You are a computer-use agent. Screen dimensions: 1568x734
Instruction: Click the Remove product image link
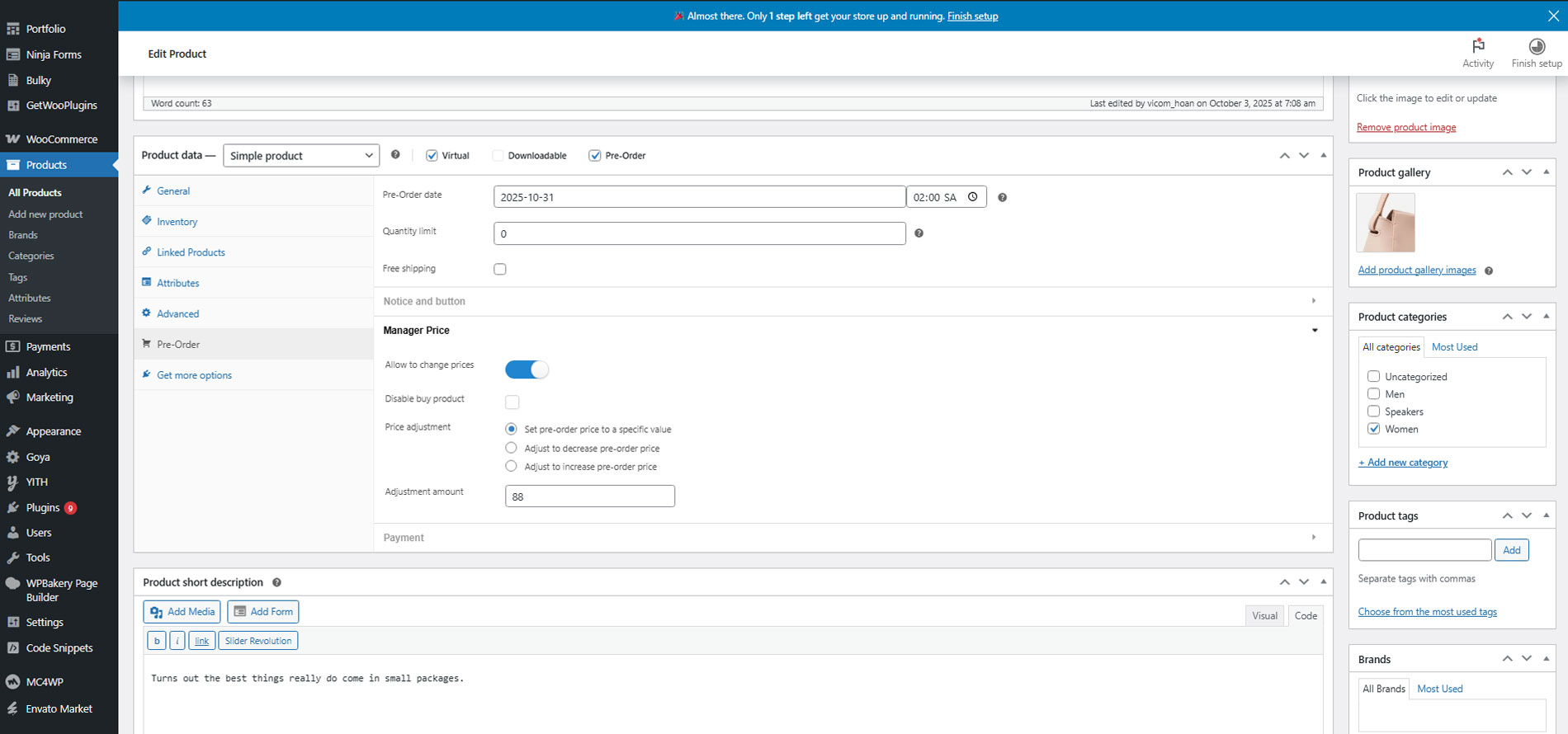1405,127
